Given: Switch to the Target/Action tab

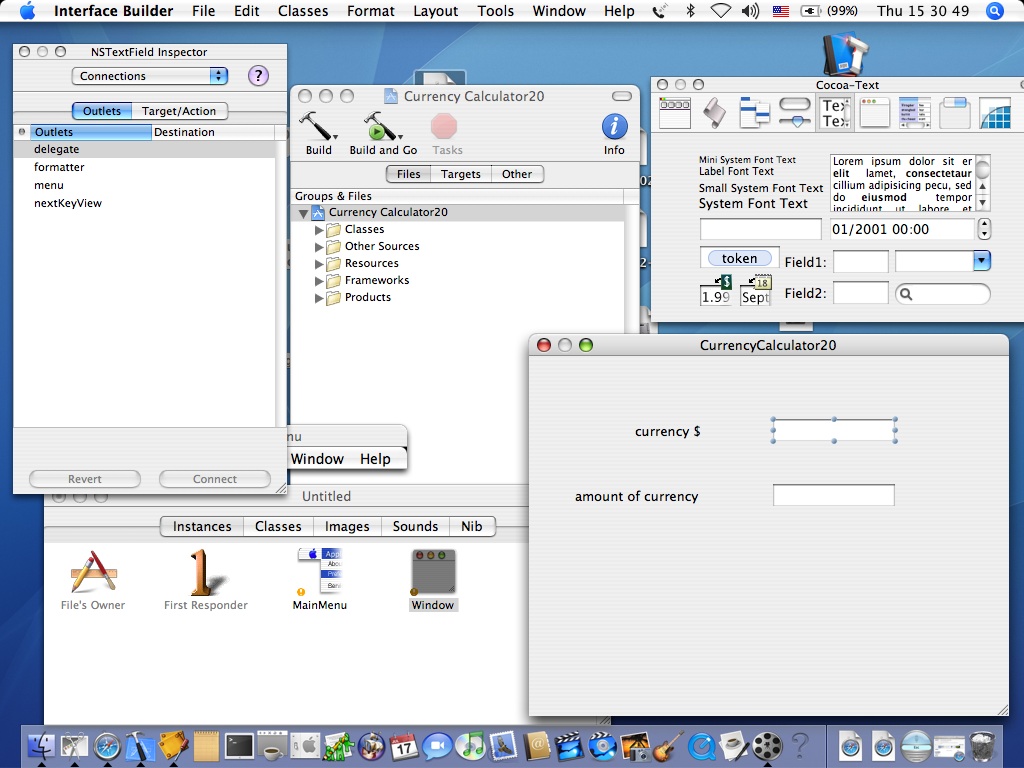Looking at the screenshot, I should pyautogui.click(x=179, y=111).
